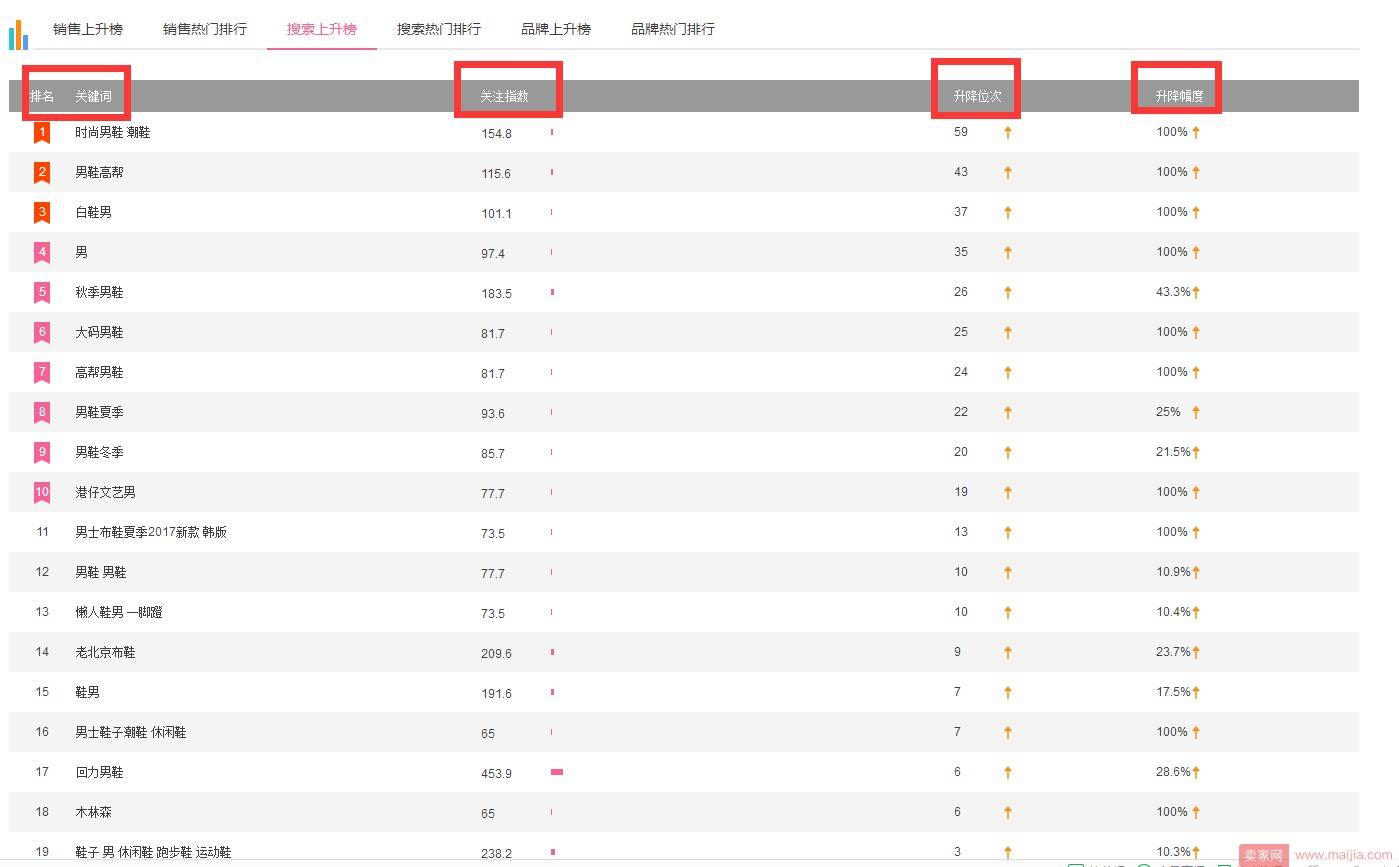
Task: Click the 关键词 column header
Action: click(93, 96)
